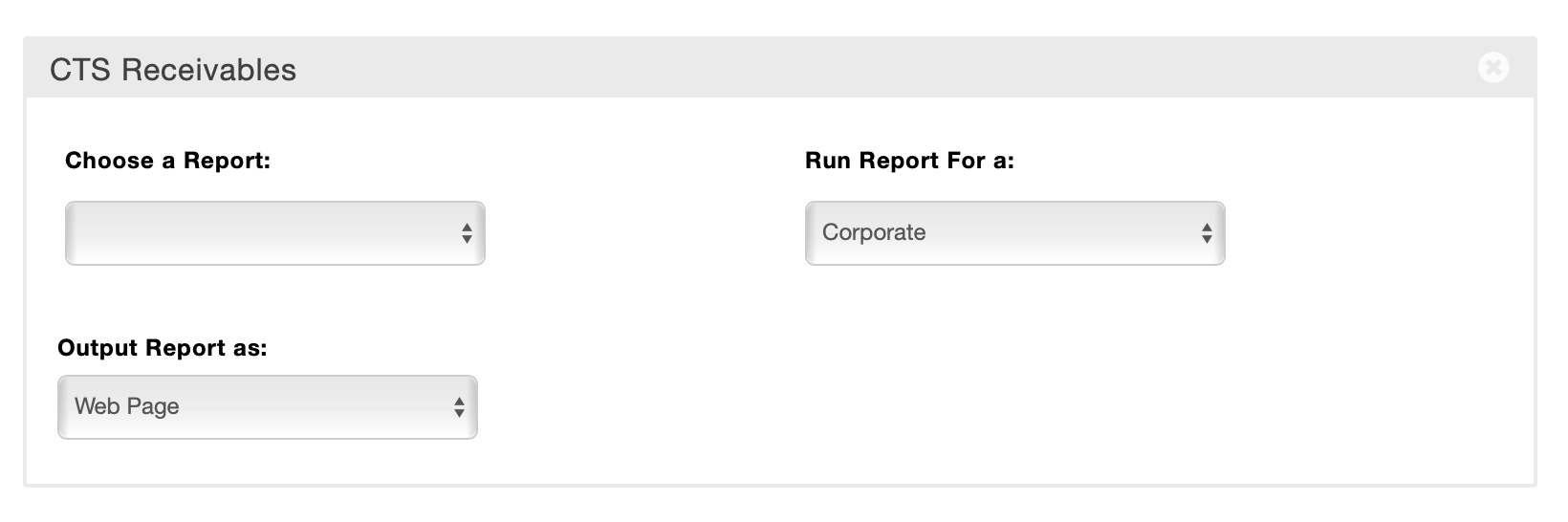The height and width of the screenshot is (522, 1568).
Task: Select the Web Page text in the dropdown
Action: tap(127, 406)
